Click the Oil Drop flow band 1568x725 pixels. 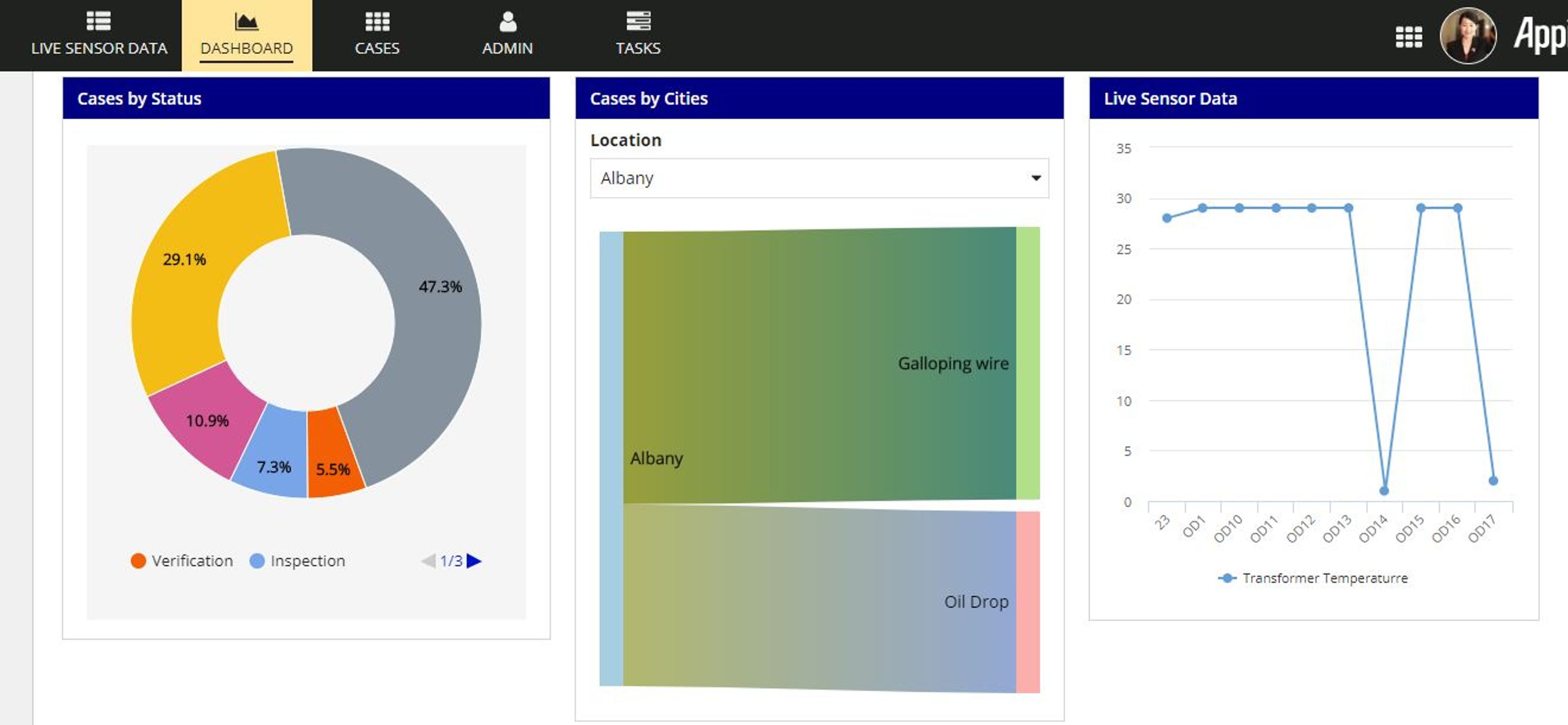coord(819,598)
